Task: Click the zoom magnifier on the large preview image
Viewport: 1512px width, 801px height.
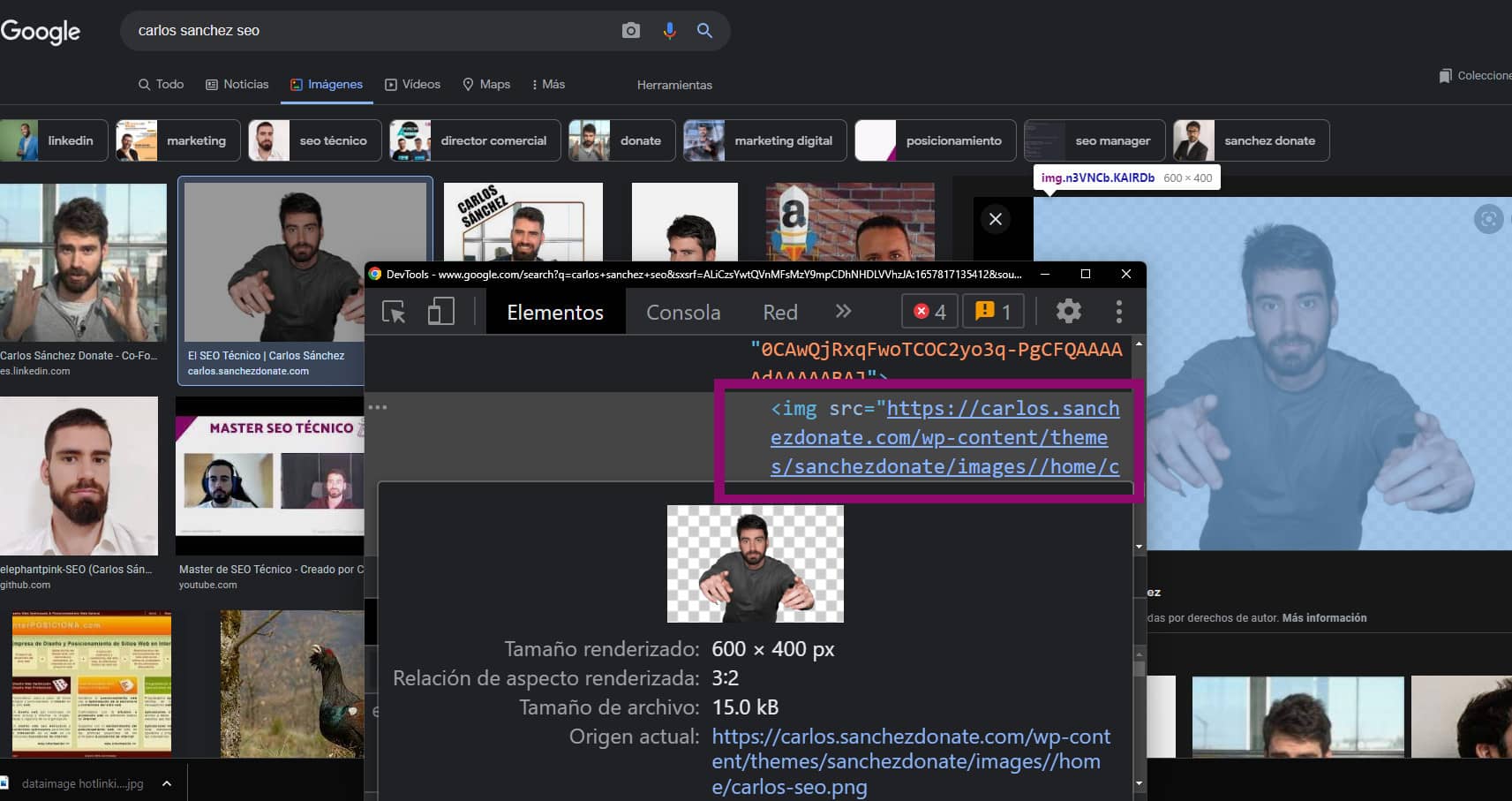Action: 1491,219
